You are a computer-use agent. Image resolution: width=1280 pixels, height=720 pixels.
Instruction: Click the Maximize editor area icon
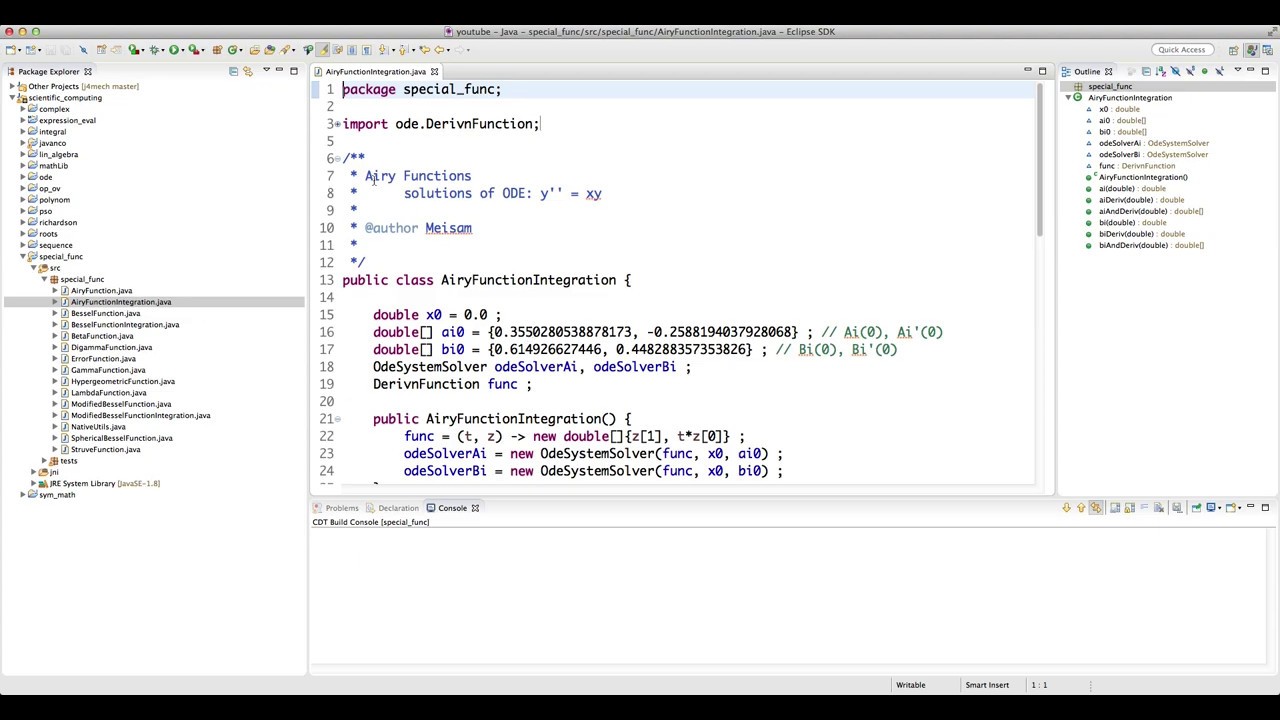click(1042, 71)
